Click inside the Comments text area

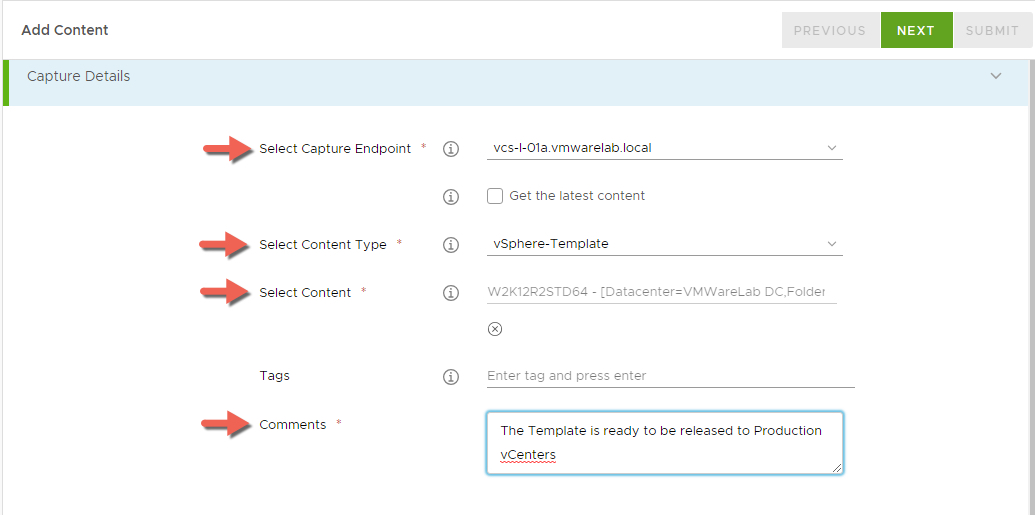tap(664, 442)
